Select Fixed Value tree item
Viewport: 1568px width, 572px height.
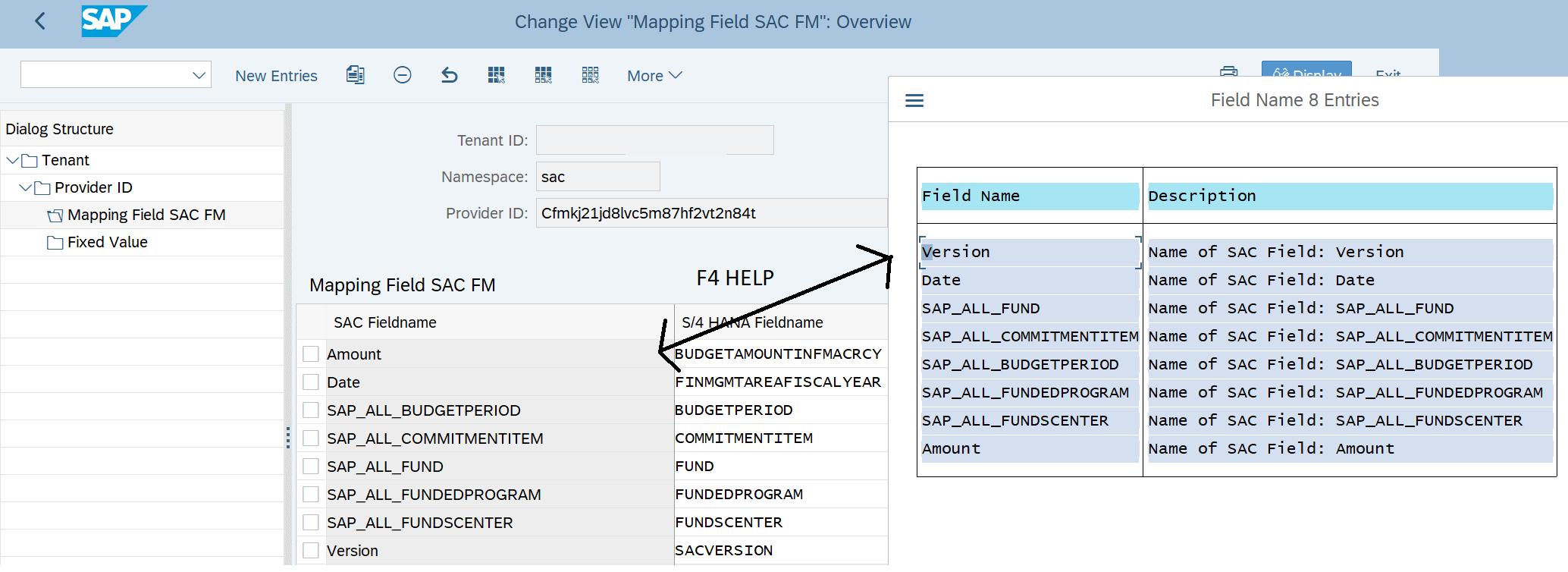[x=107, y=242]
